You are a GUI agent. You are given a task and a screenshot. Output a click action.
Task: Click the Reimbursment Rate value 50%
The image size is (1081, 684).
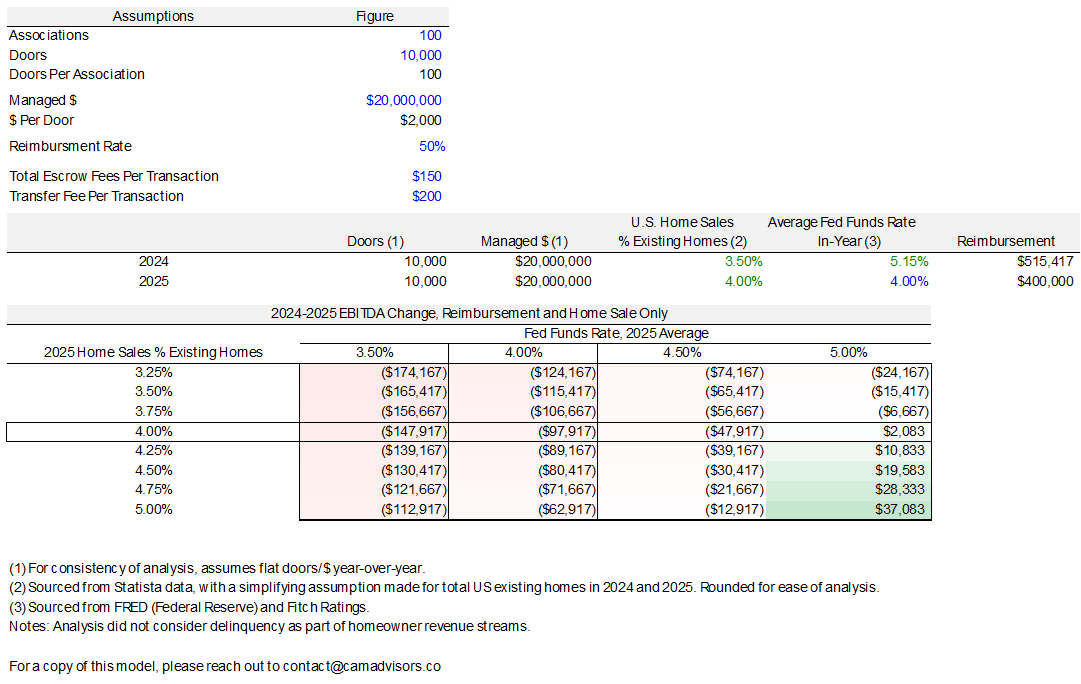432,146
